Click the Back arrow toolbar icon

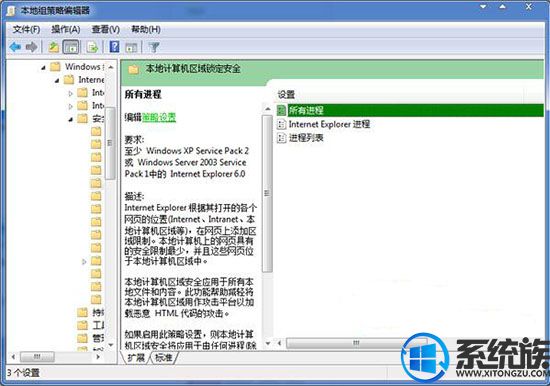coord(15,47)
